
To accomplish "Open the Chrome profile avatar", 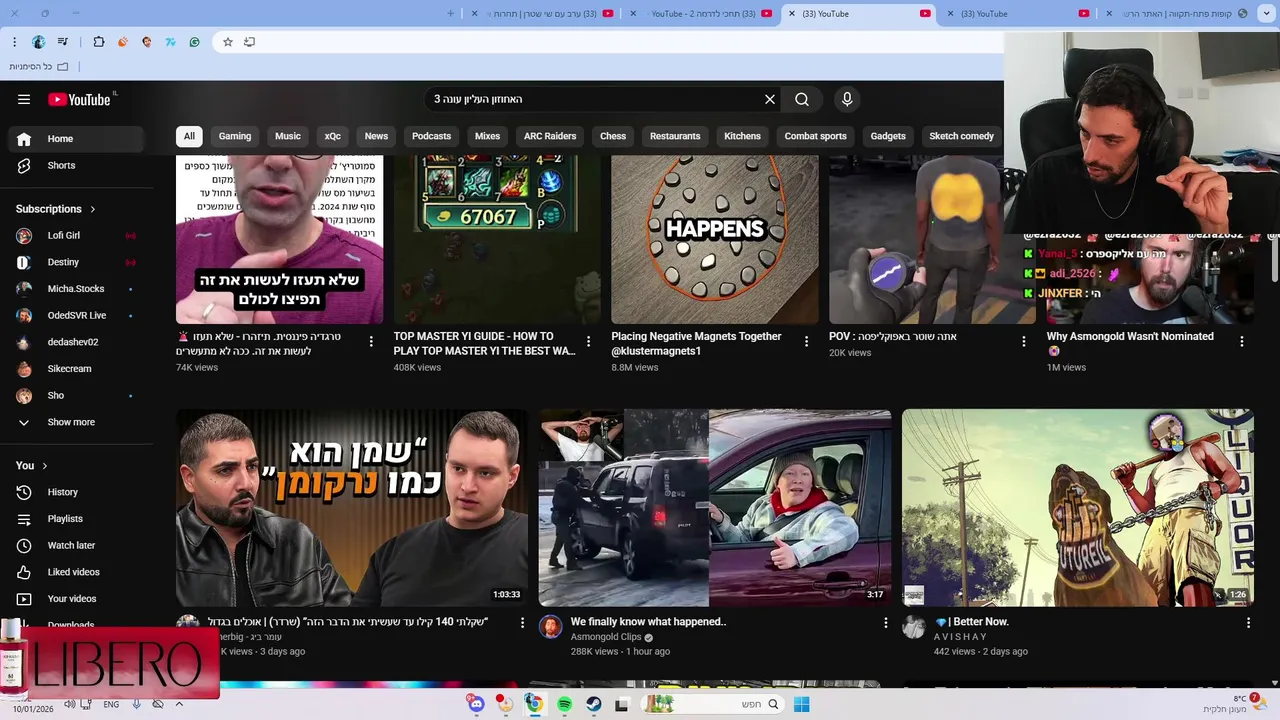I will pyautogui.click(x=38, y=42).
